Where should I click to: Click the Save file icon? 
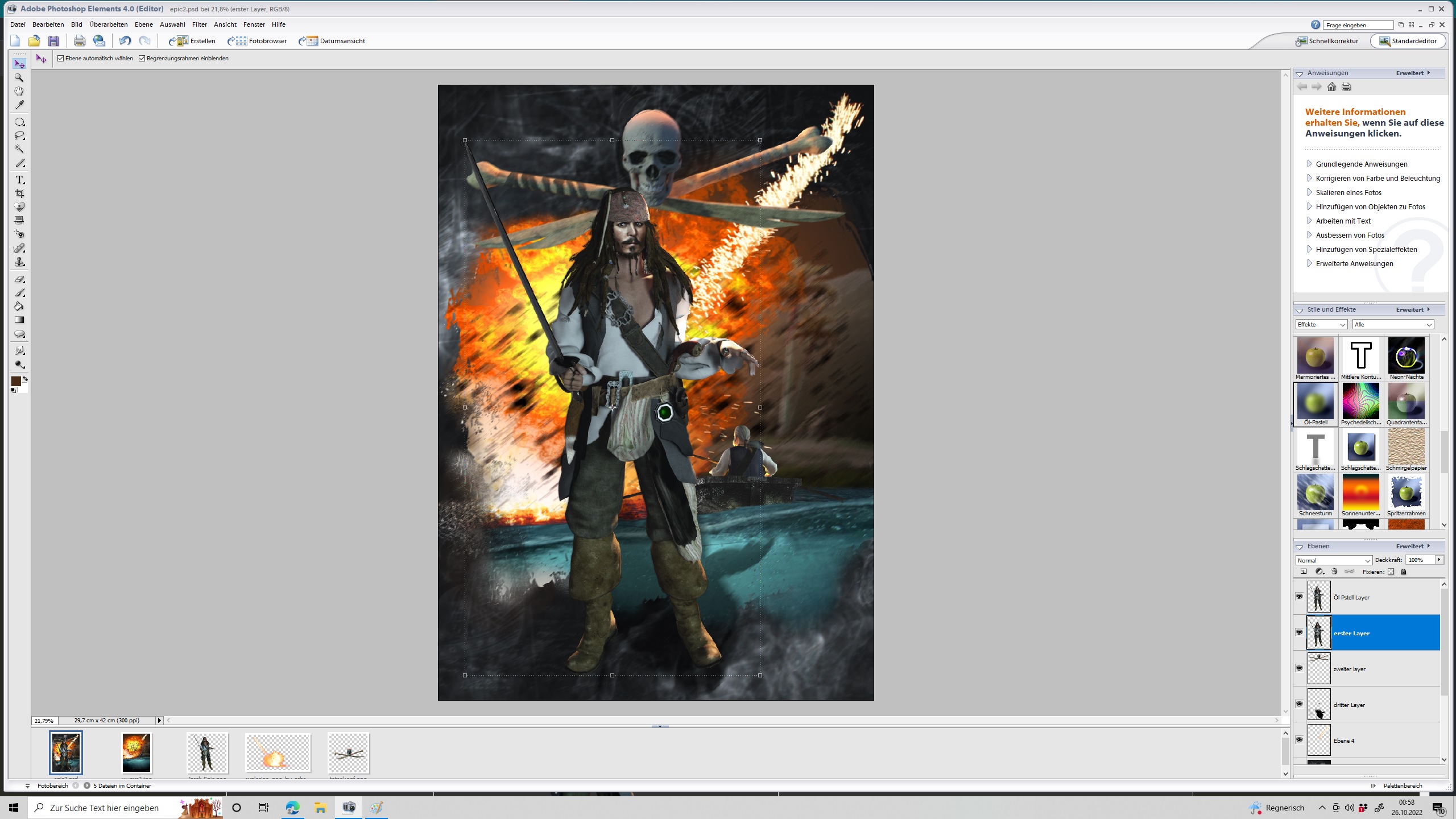(x=53, y=41)
